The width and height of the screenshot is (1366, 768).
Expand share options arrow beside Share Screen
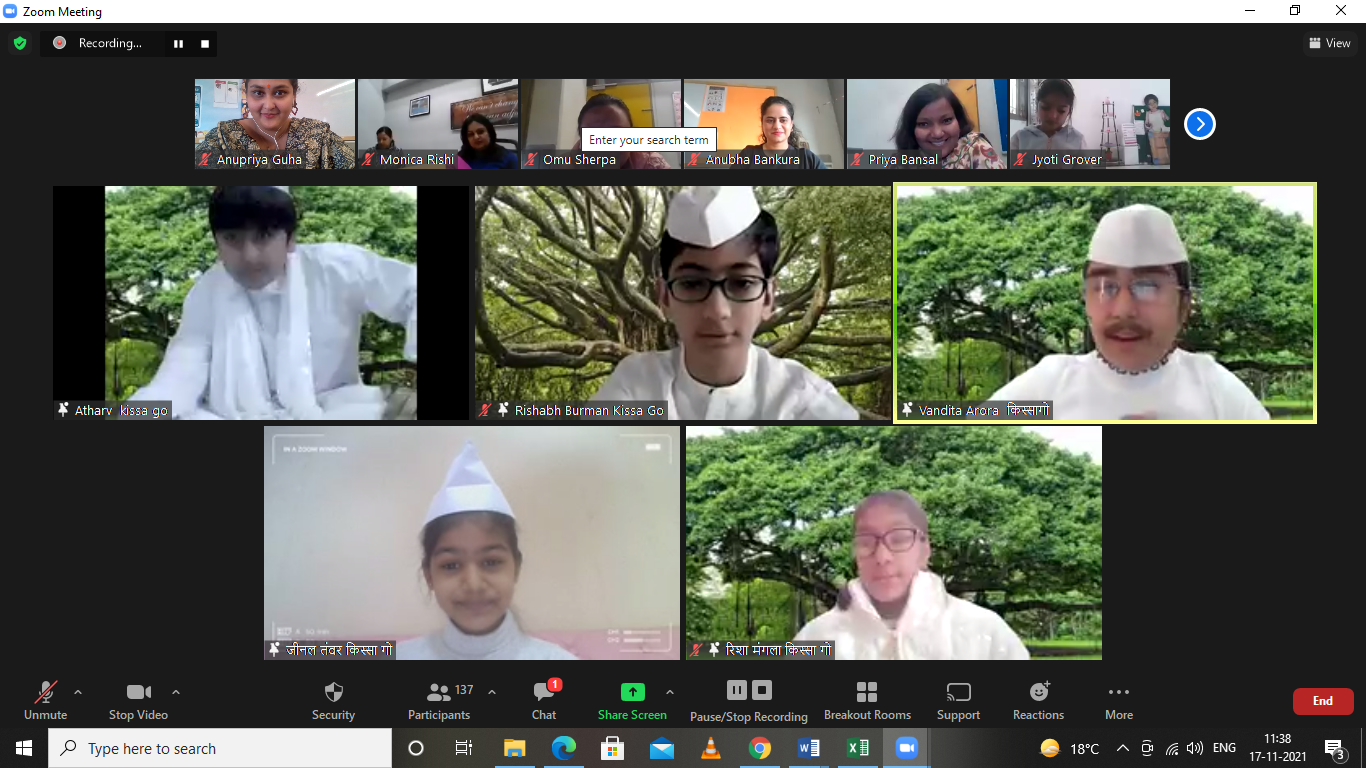click(670, 691)
